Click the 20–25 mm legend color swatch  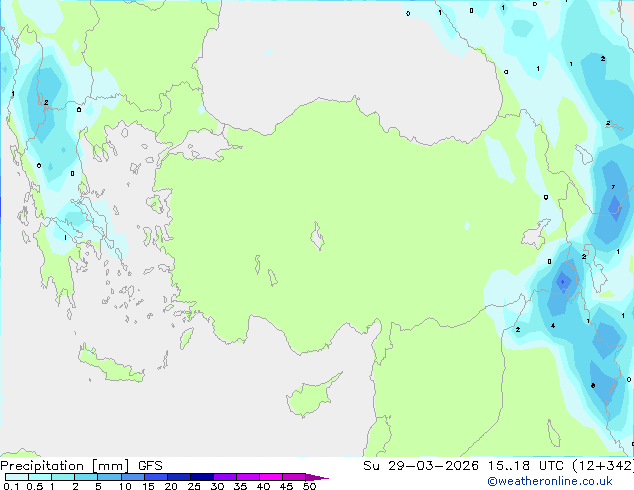179,477
